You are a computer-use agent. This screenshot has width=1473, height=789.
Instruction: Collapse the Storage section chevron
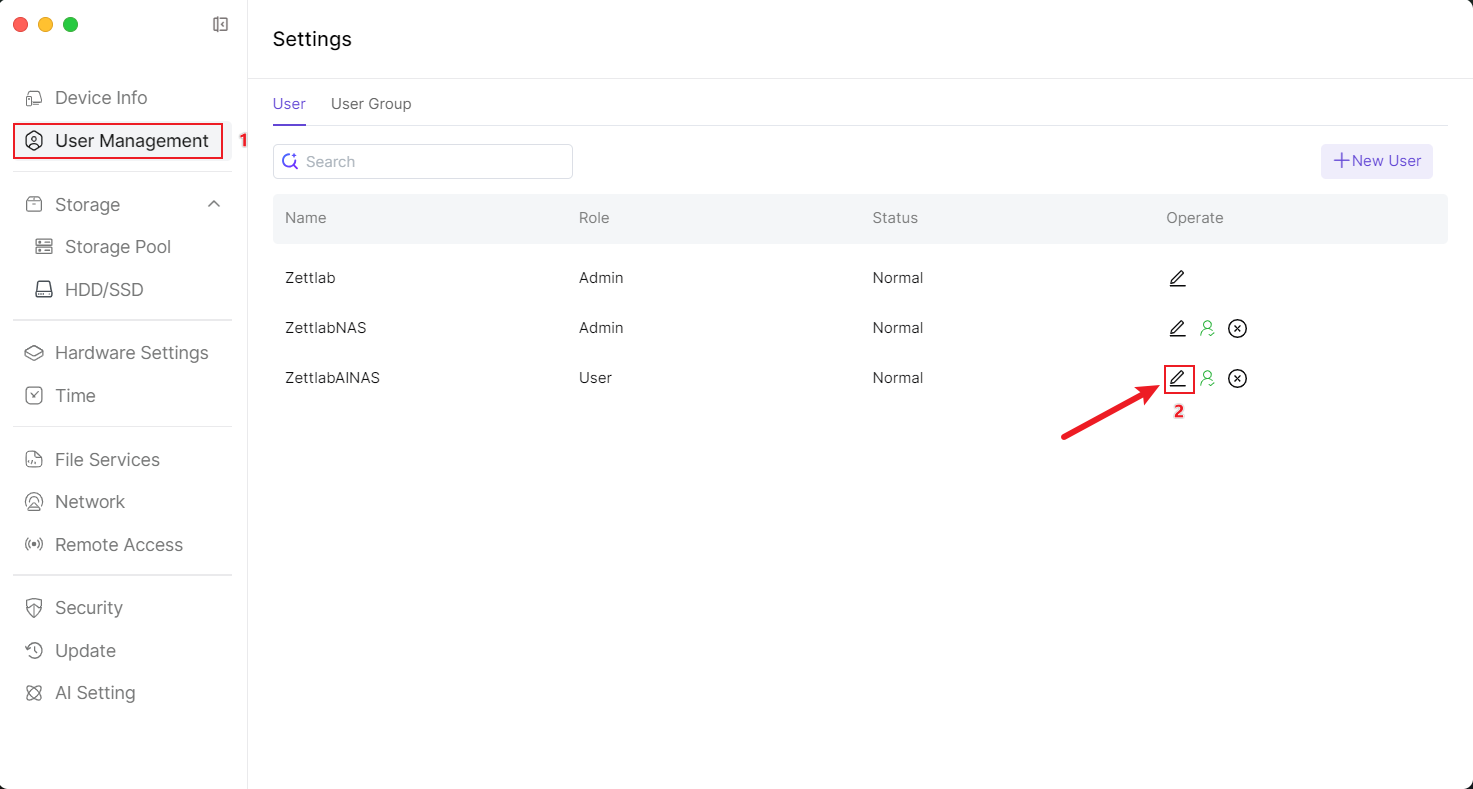click(x=213, y=204)
